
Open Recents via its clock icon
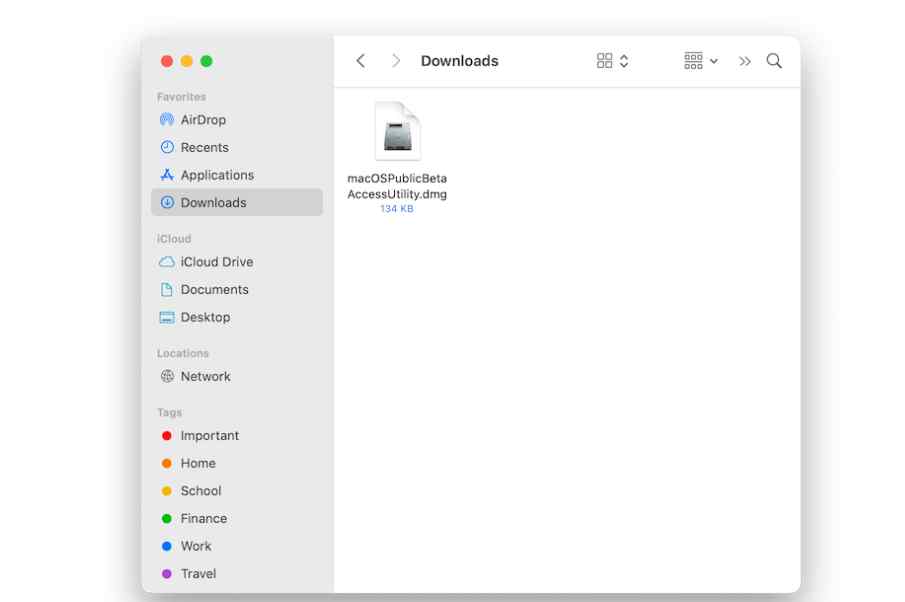tap(167, 147)
